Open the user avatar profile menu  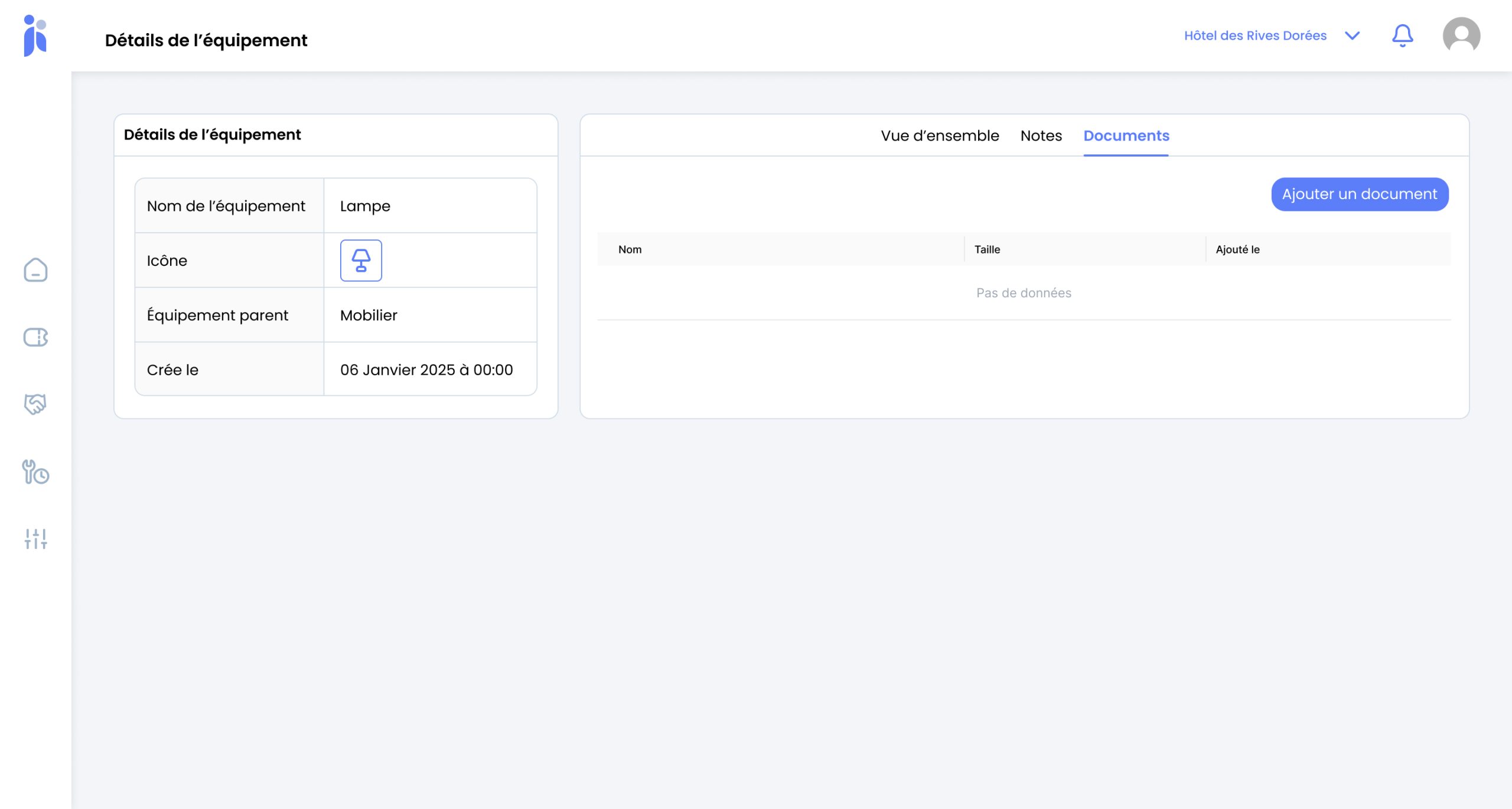[1461, 35]
